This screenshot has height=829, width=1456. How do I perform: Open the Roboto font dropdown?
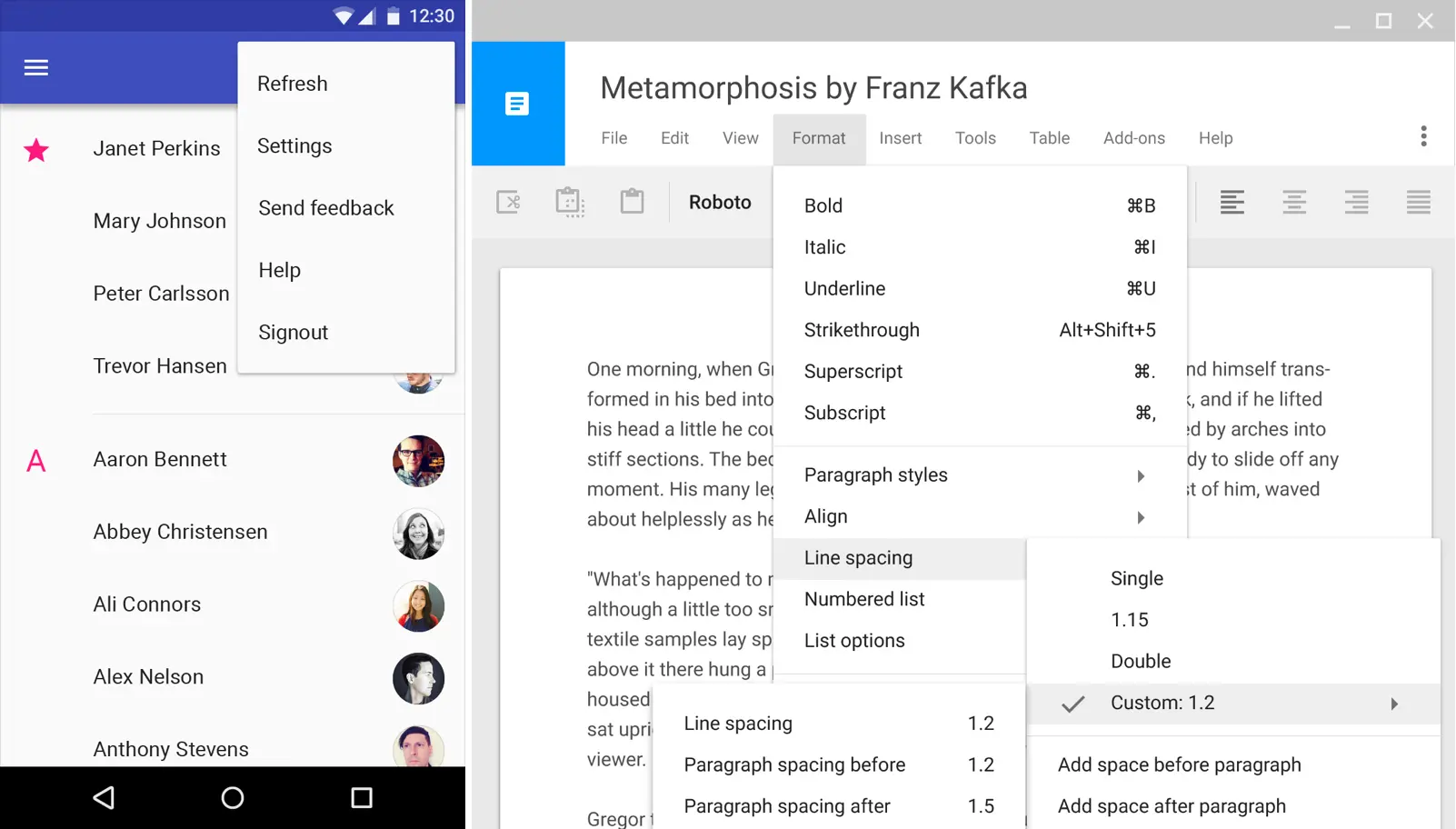[720, 202]
